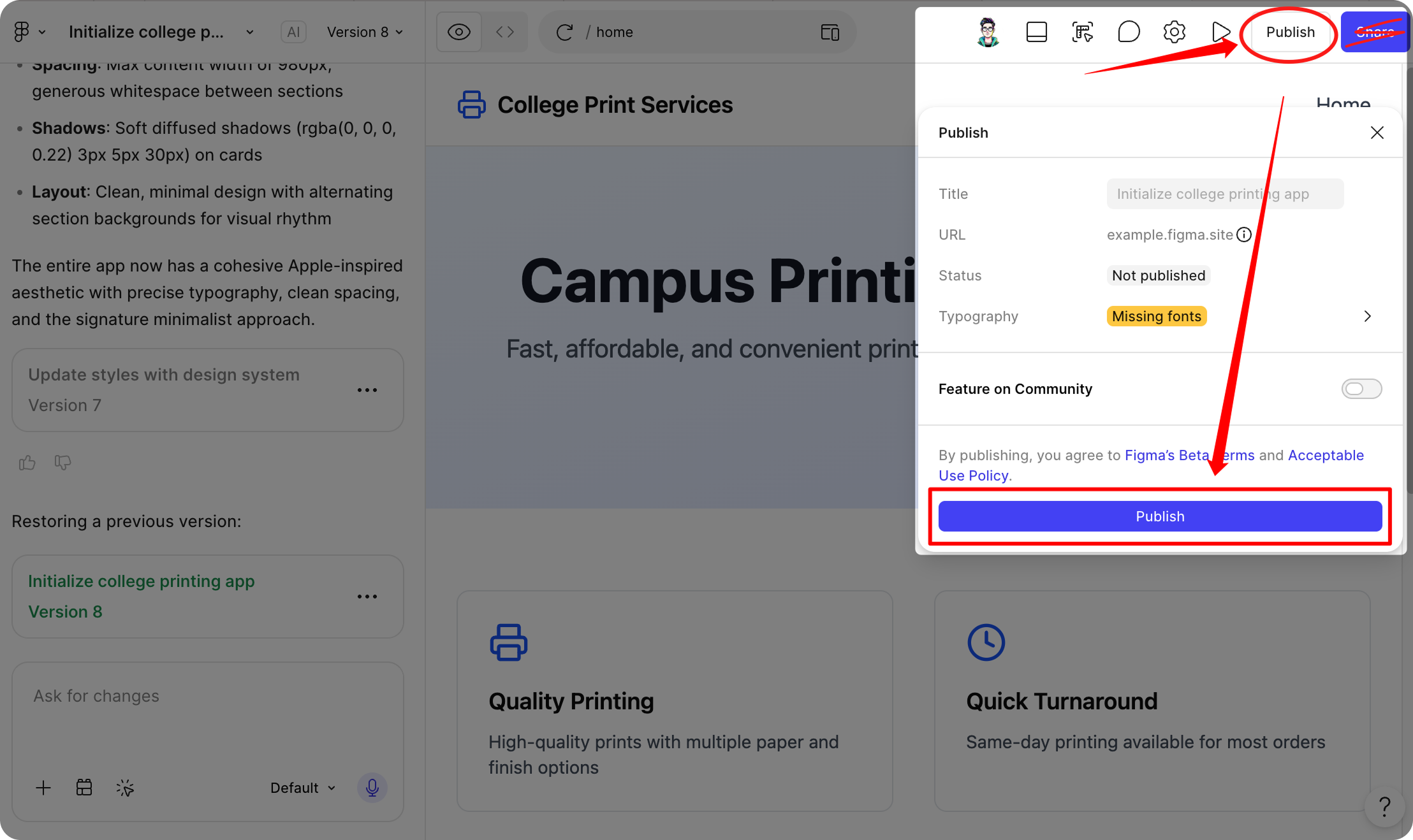Open the Figma main menu logo
1413x840 pixels.
coord(22,31)
